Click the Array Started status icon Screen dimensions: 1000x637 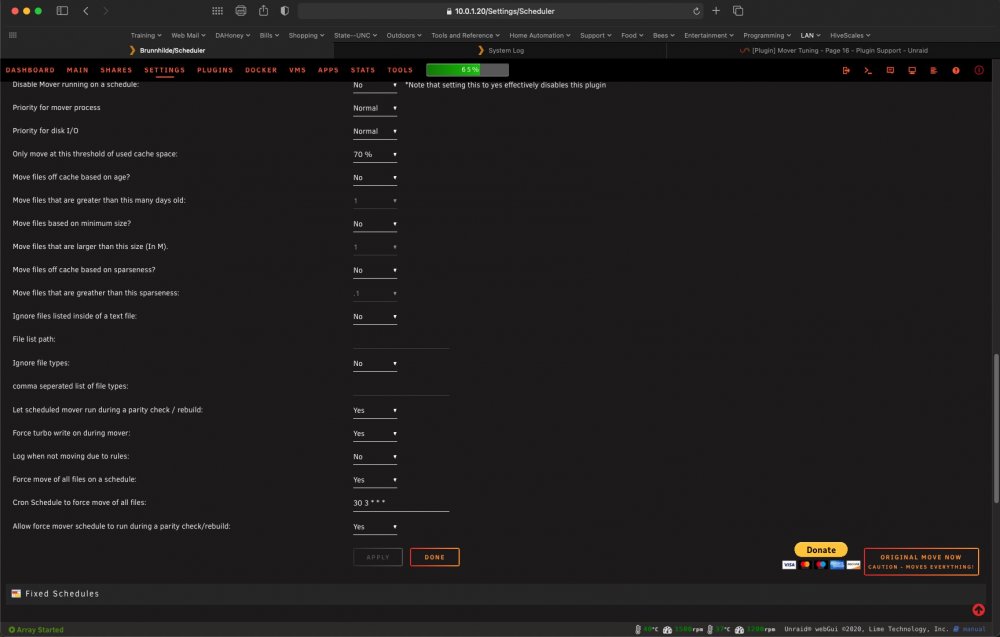(11, 629)
